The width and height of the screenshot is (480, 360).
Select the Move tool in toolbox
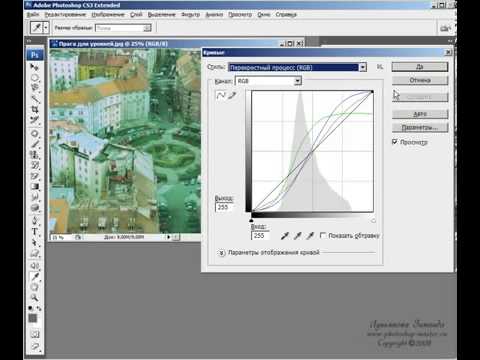[34, 67]
